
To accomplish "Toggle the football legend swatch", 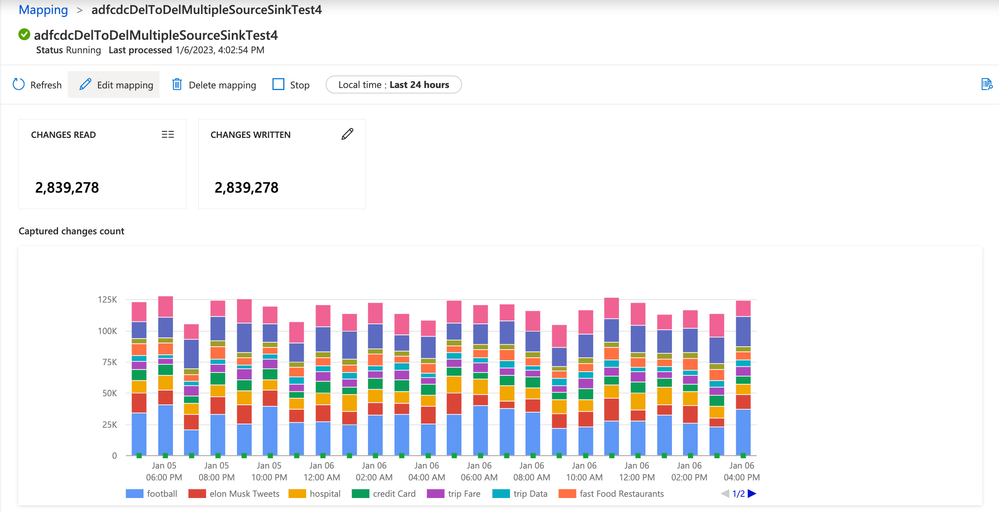I will pyautogui.click(x=134, y=494).
